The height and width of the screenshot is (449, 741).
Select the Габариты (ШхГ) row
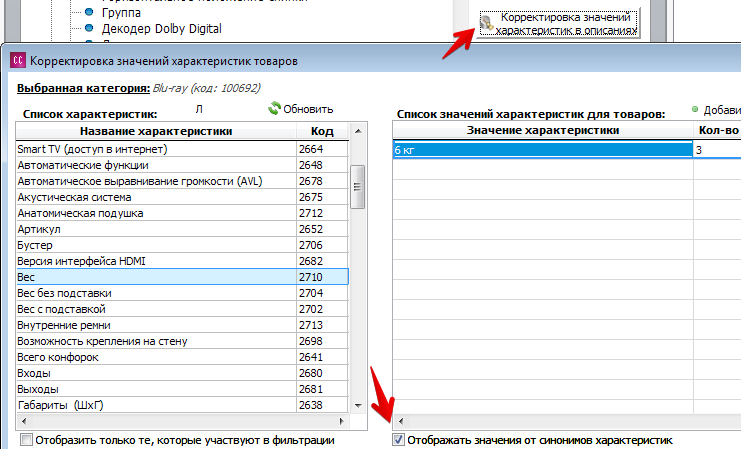click(x=182, y=405)
